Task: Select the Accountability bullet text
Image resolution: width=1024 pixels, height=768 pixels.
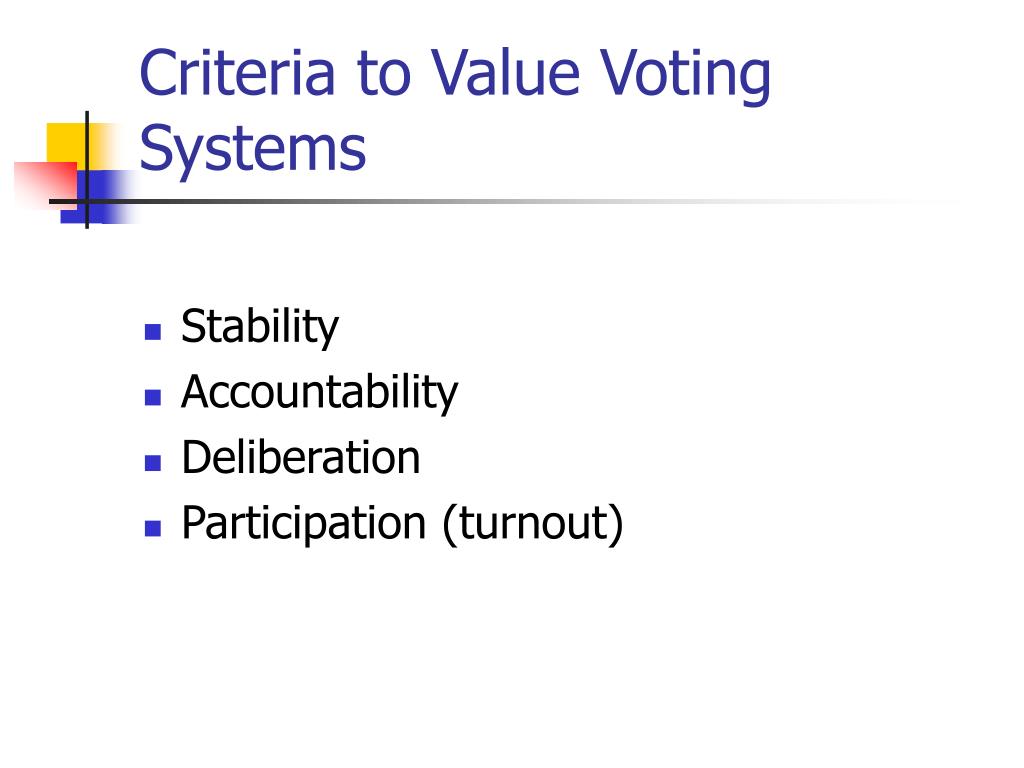Action: click(319, 392)
